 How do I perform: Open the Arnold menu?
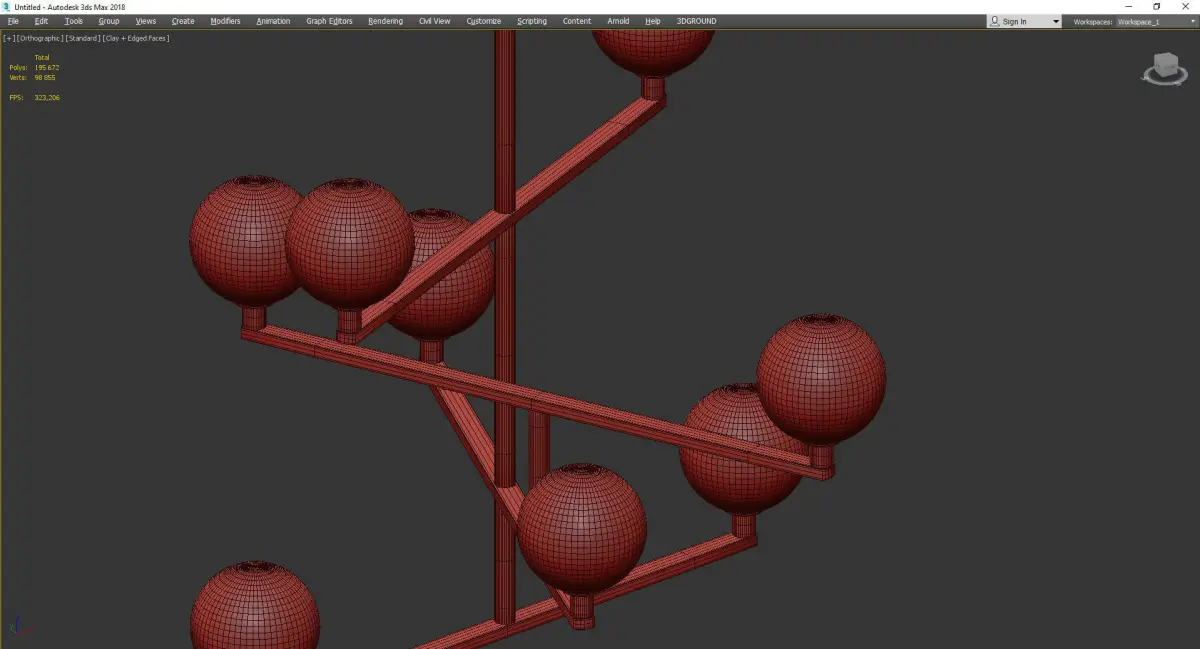pos(618,21)
